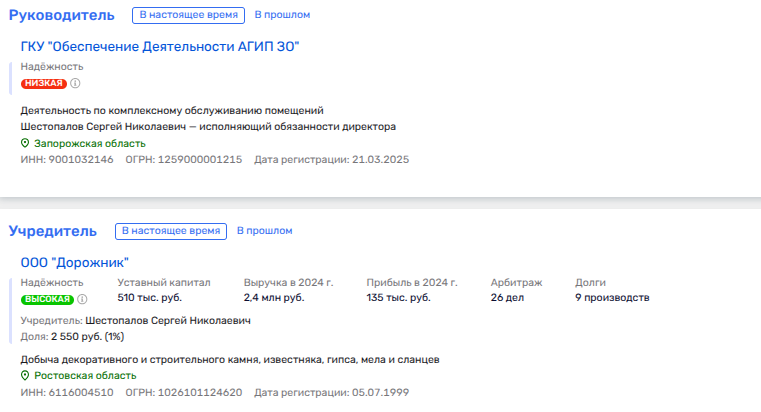This screenshot has width=761, height=412.
Task: Click the ИНН number 9001032146
Action: pos(80,159)
